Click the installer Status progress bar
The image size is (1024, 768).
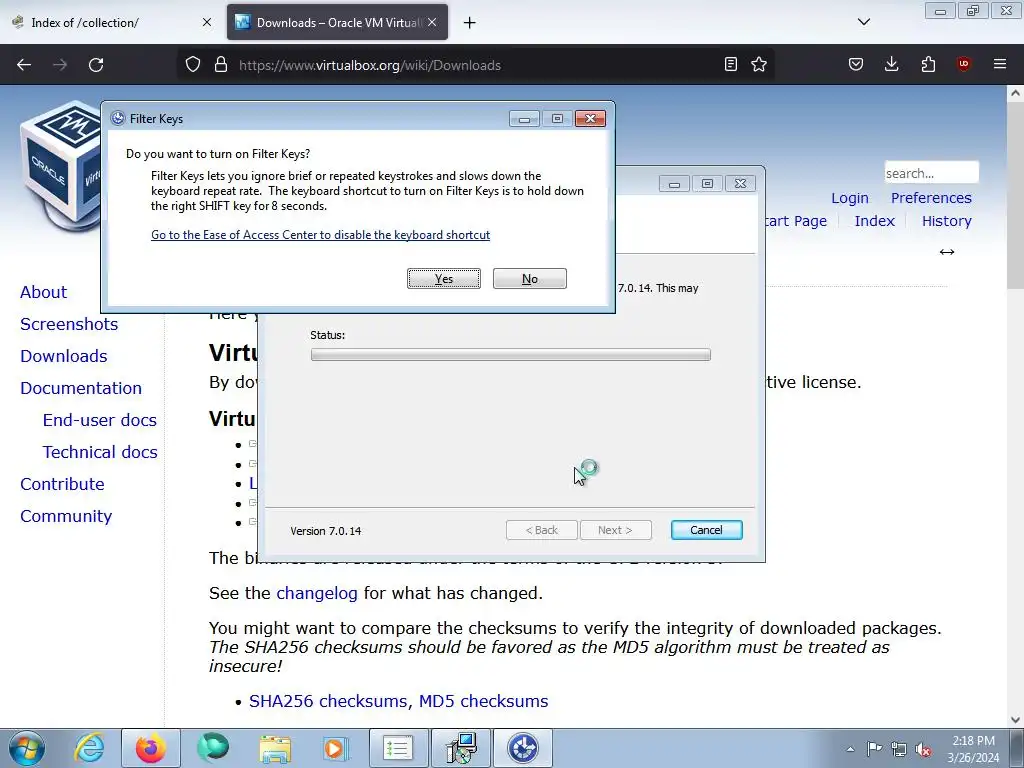click(511, 355)
